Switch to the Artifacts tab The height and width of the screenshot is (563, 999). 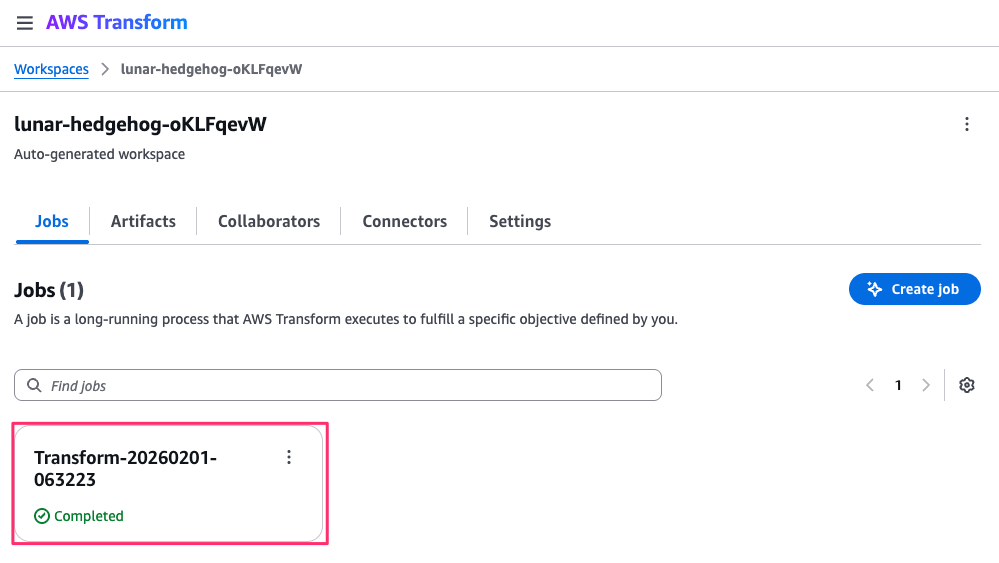point(143,221)
